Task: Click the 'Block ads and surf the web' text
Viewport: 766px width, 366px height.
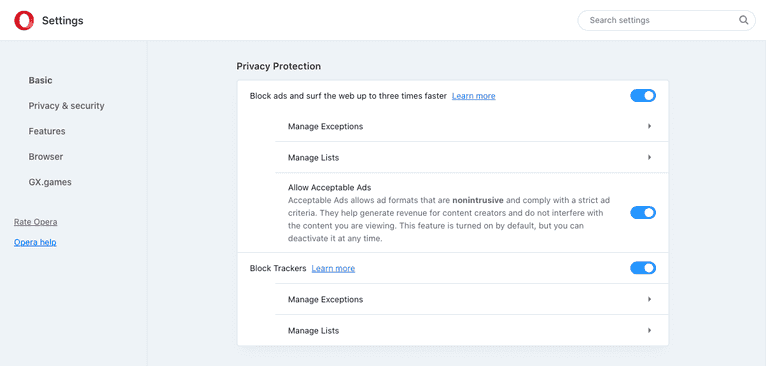Action: pos(348,96)
